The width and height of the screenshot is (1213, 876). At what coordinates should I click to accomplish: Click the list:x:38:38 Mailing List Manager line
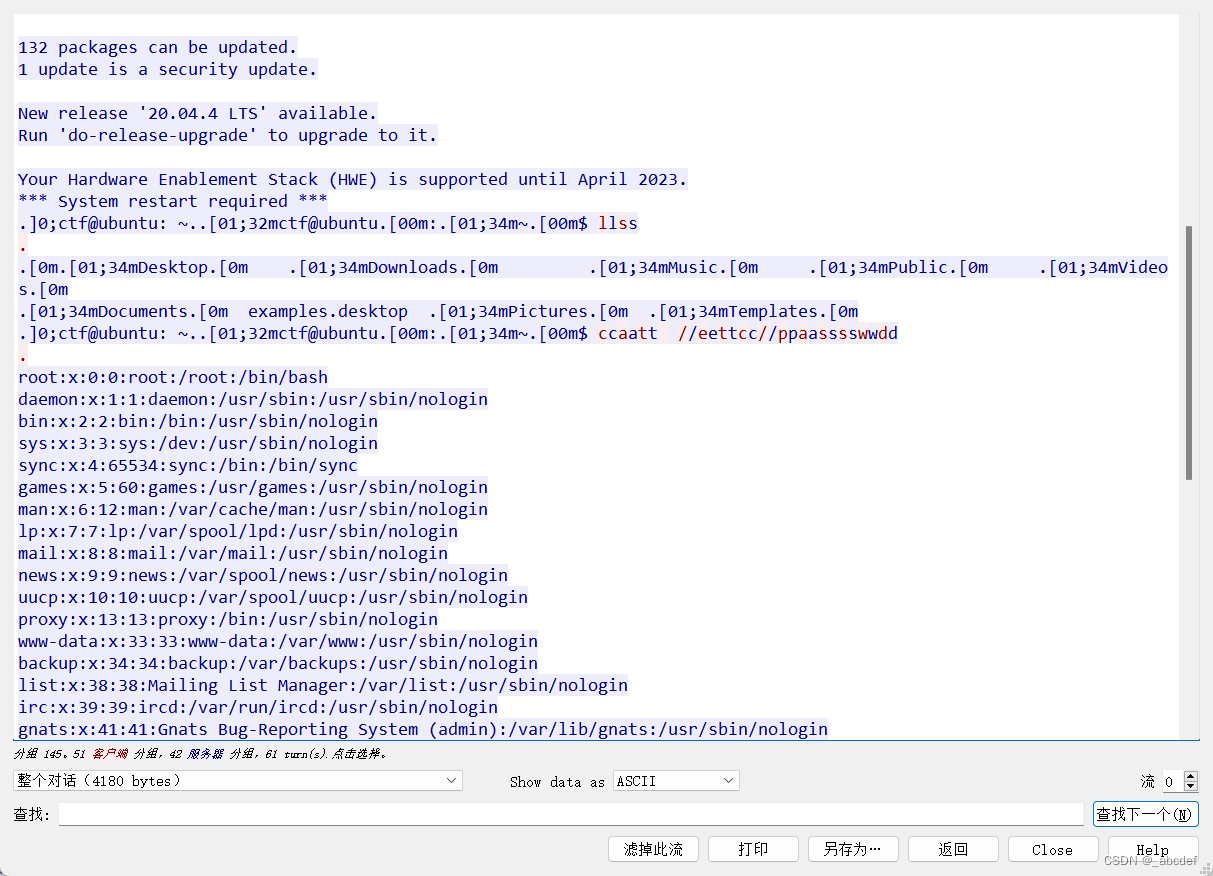[x=323, y=685]
